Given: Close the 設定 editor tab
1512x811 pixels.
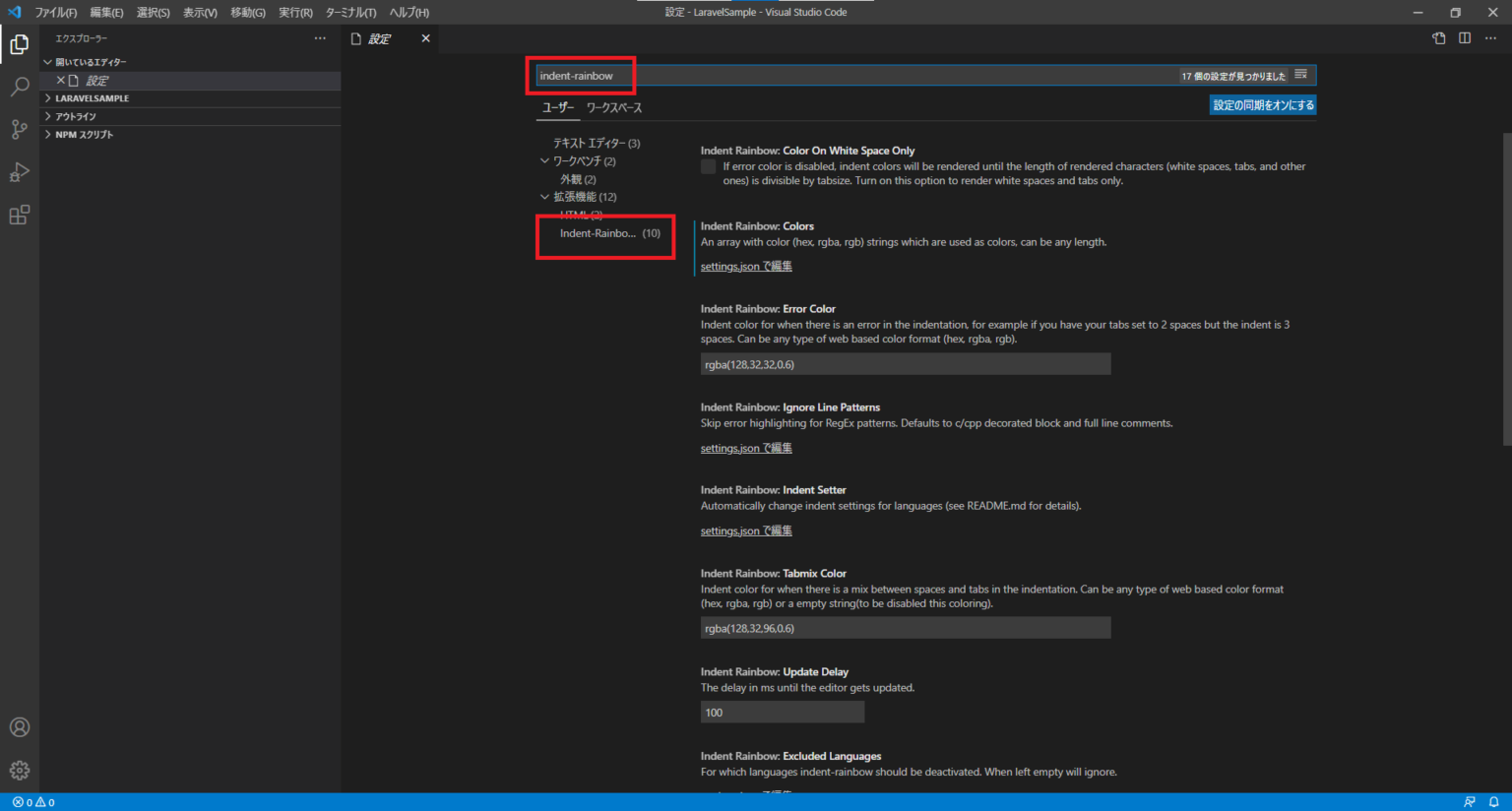Looking at the screenshot, I should (x=425, y=38).
